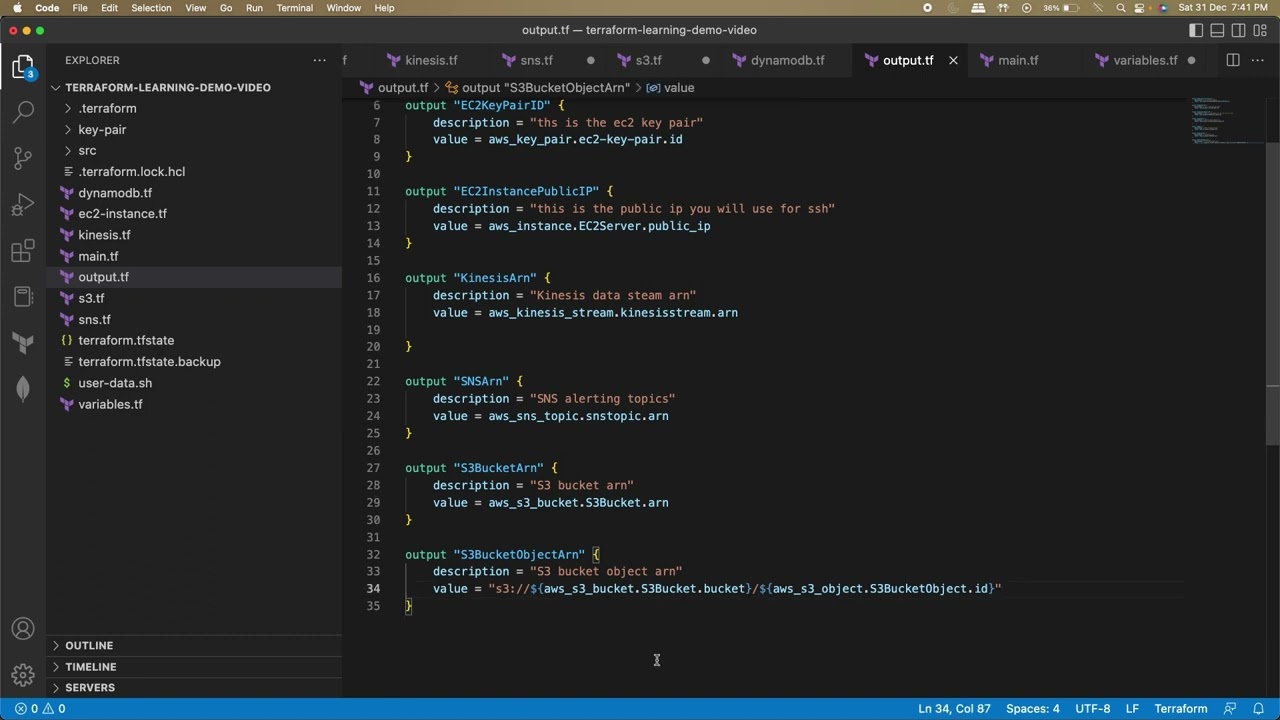Open the Terraform extension sidebar icon
This screenshot has width=1280, height=720.
tap(23, 343)
